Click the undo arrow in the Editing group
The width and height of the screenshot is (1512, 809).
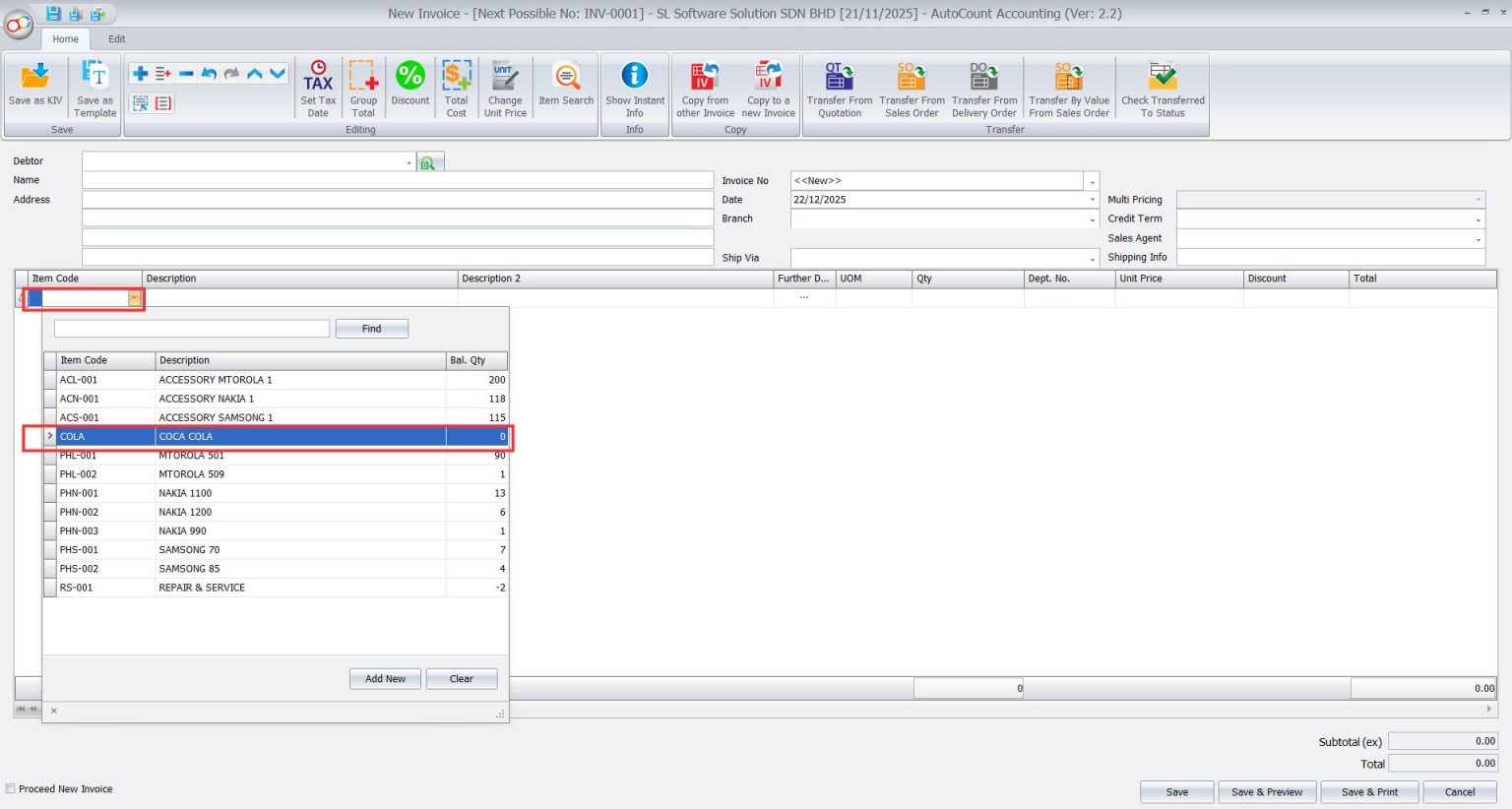click(x=207, y=73)
